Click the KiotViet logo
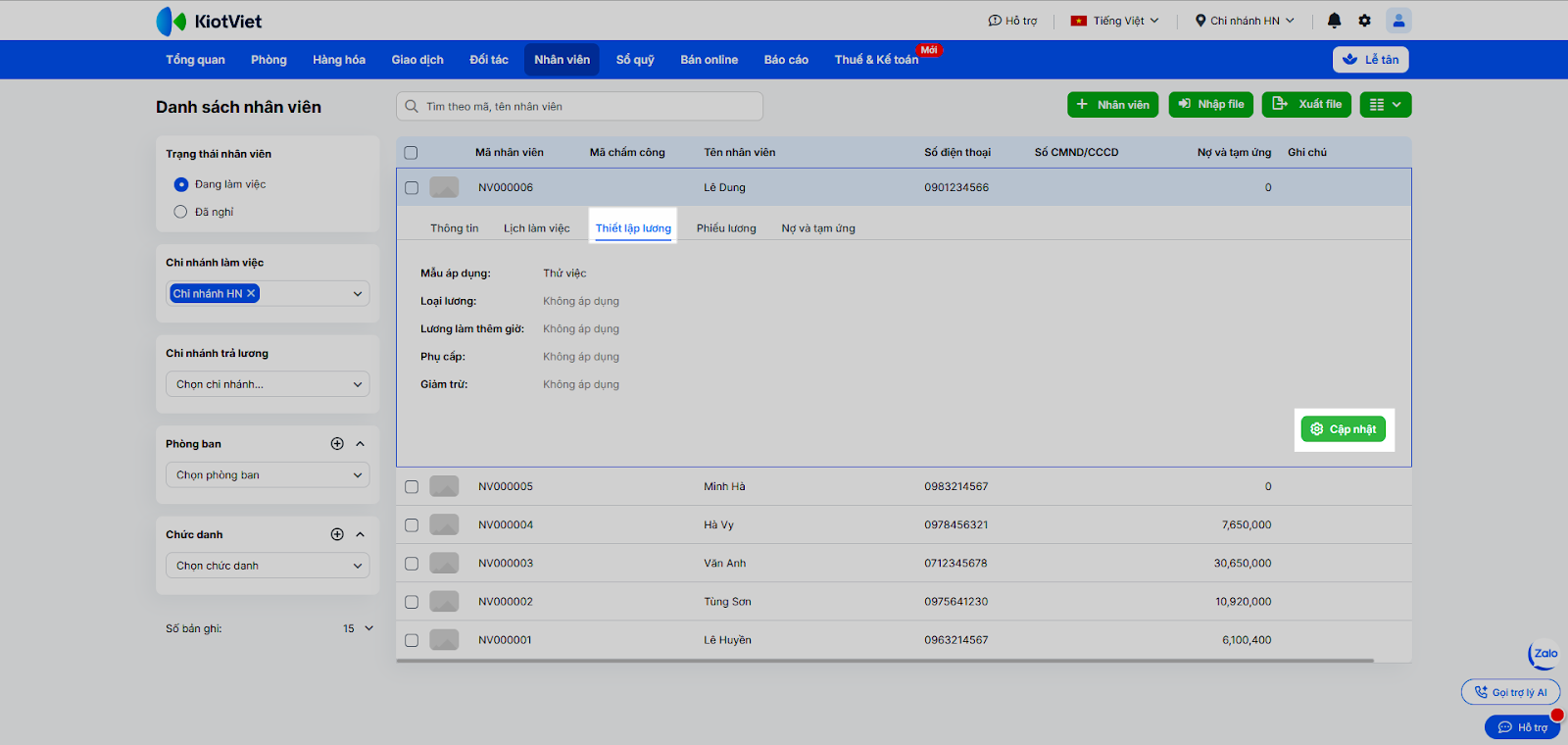Viewport: 1568px width, 745px height. (x=209, y=21)
